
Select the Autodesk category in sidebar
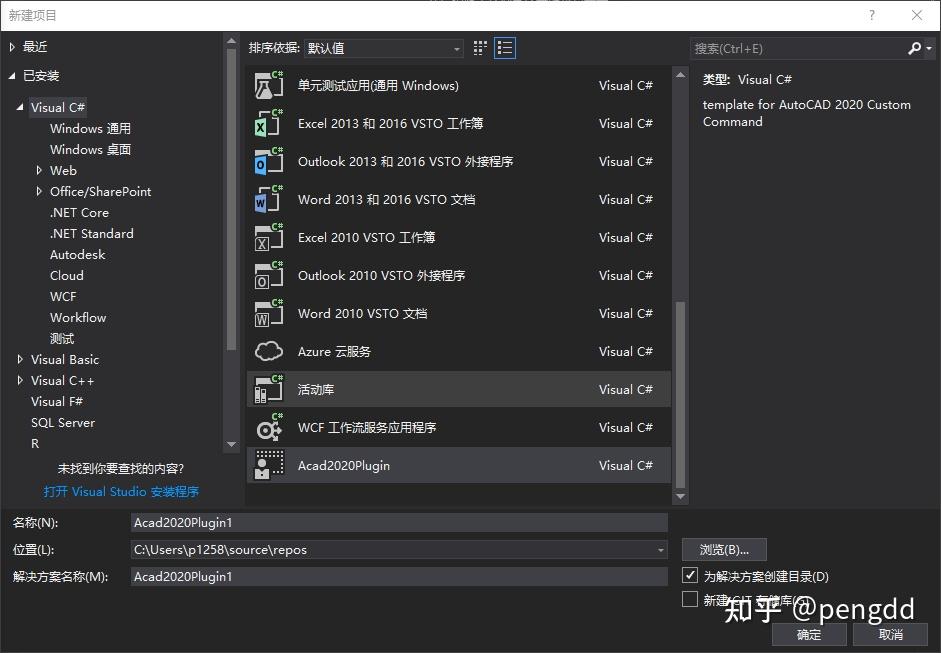point(77,254)
